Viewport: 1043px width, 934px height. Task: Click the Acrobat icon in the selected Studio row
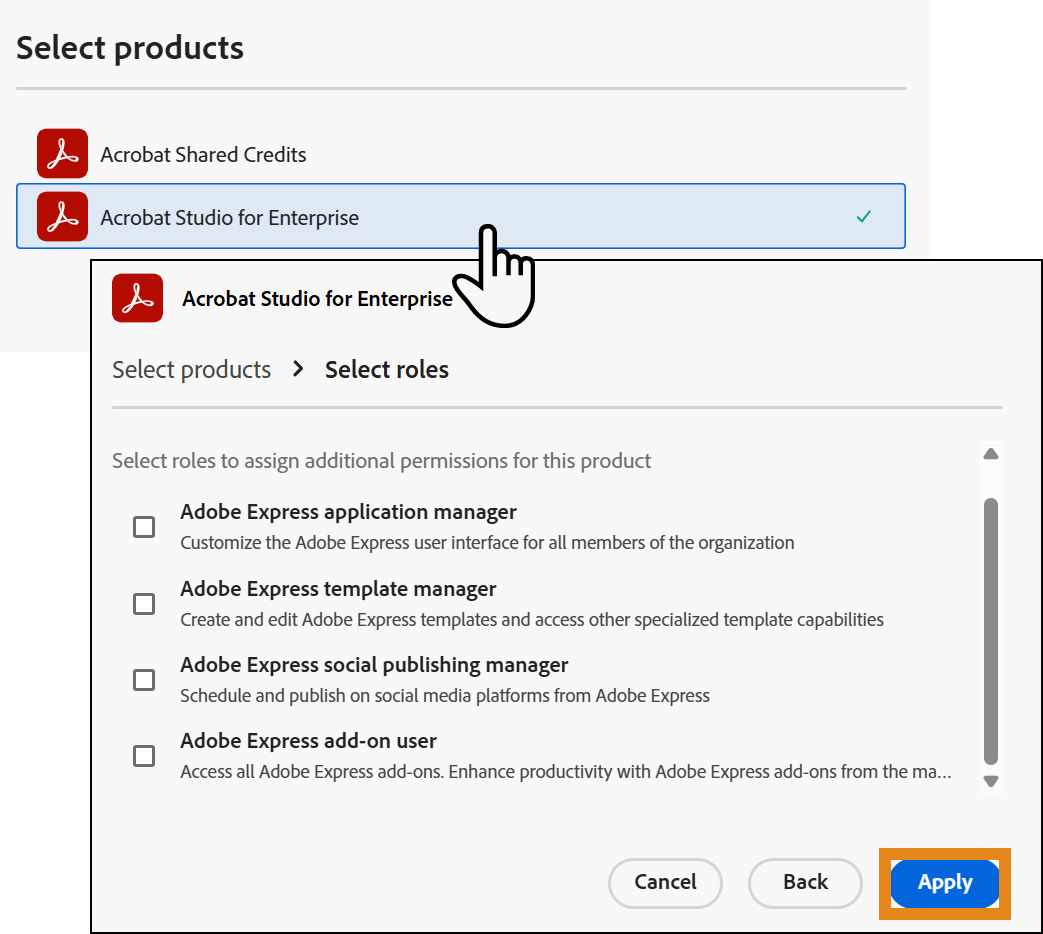pos(63,217)
